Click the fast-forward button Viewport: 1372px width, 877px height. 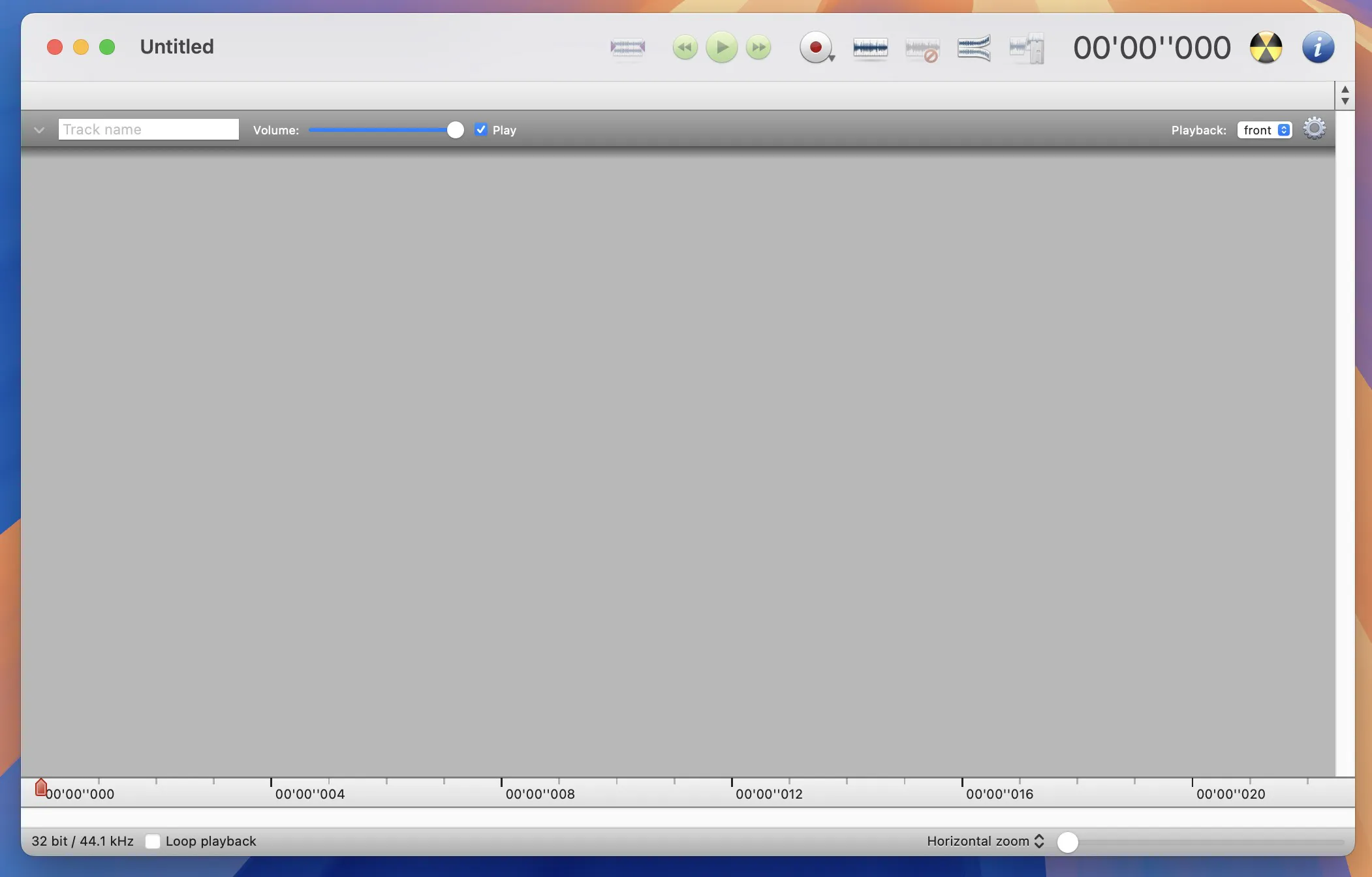coord(758,48)
